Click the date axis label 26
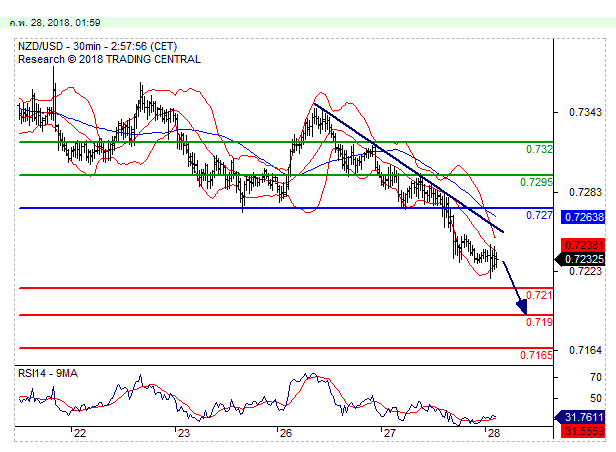This screenshot has width=616, height=452. point(286,433)
